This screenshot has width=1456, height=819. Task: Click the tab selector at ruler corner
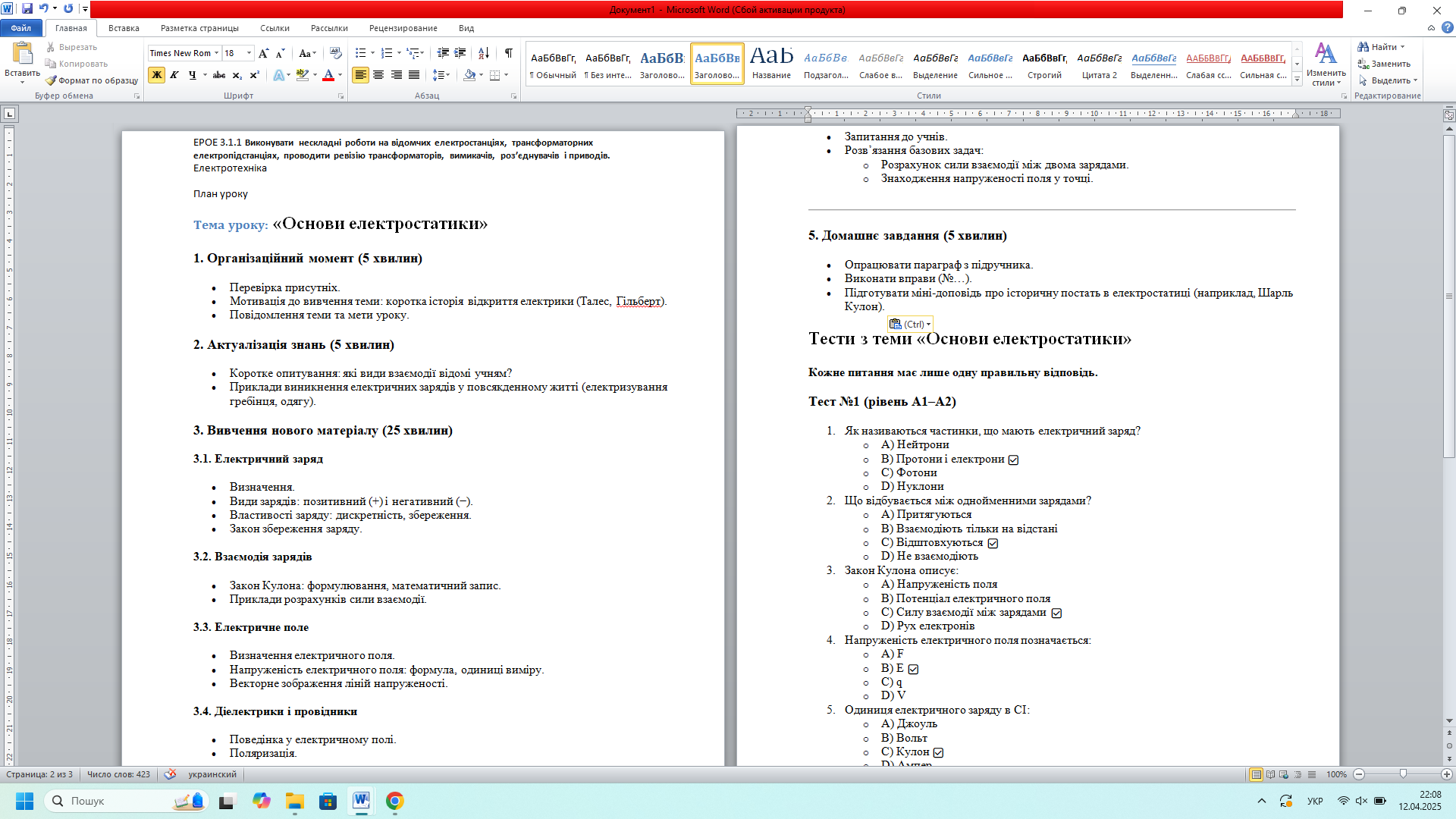[9, 114]
